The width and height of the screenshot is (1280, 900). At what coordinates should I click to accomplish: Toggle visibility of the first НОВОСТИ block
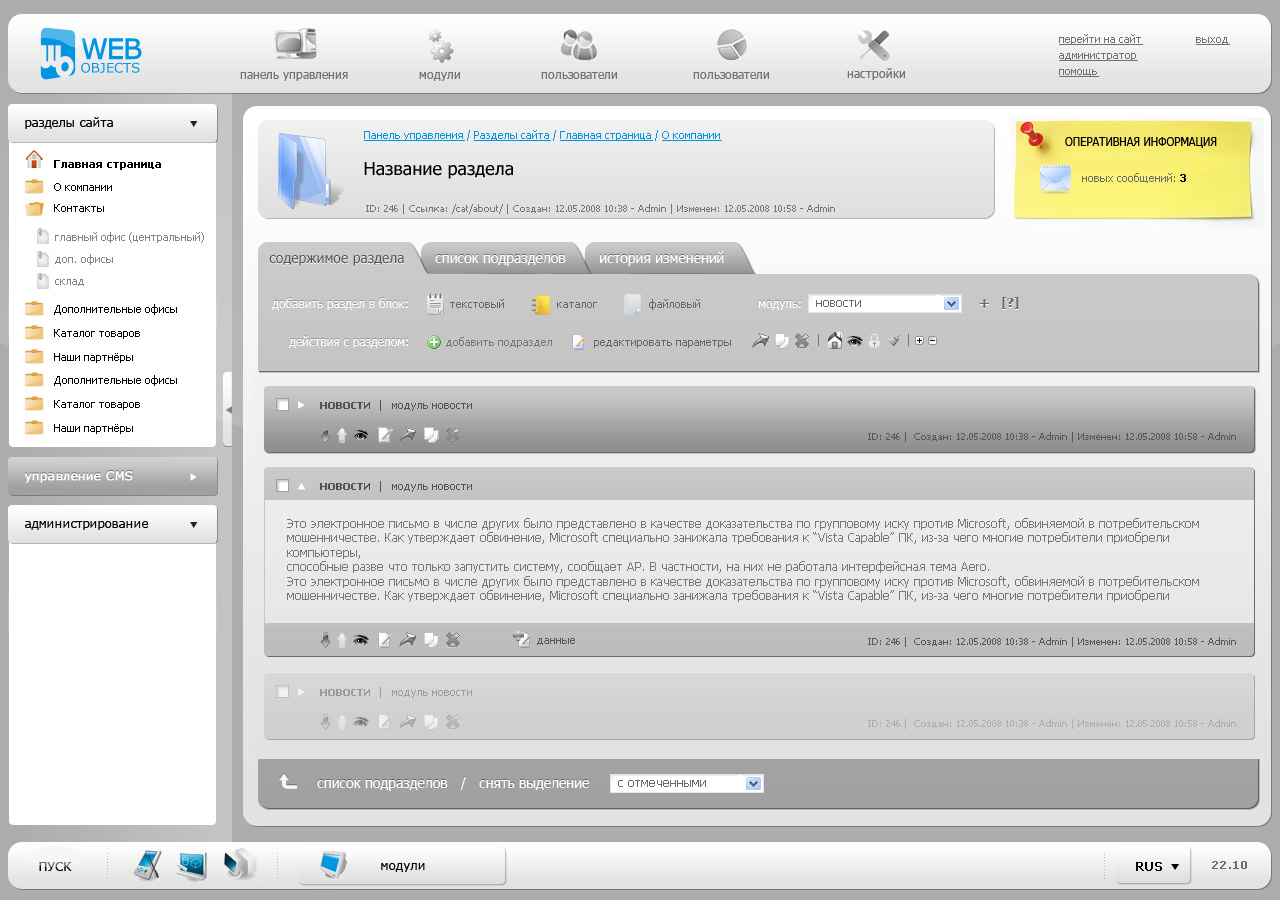coord(361,435)
